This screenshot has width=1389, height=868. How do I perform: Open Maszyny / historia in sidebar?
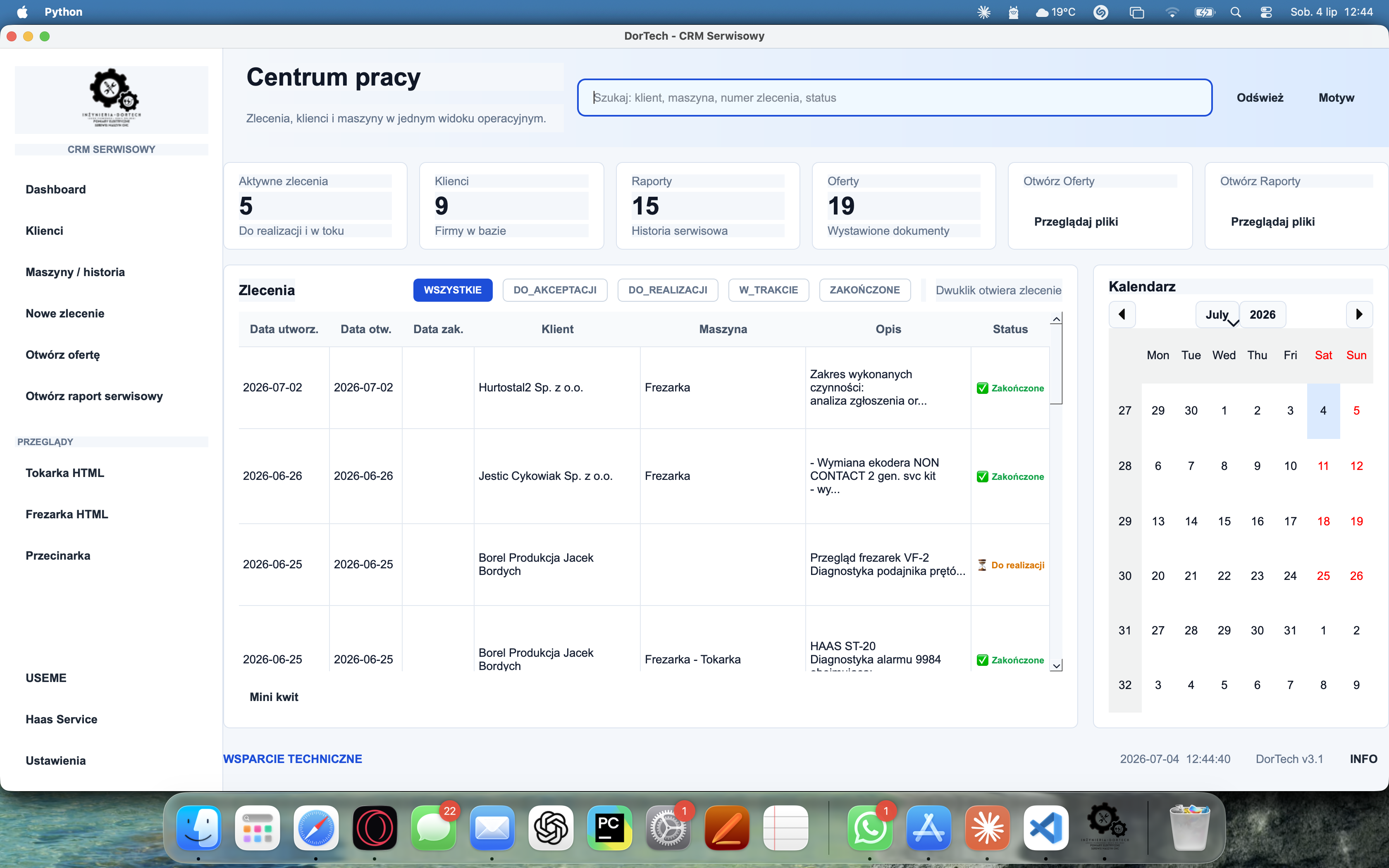pyautogui.click(x=75, y=272)
